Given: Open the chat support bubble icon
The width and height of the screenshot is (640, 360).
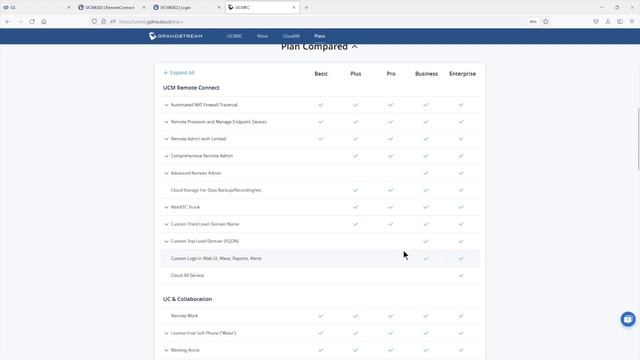Looking at the screenshot, I should click(628, 319).
